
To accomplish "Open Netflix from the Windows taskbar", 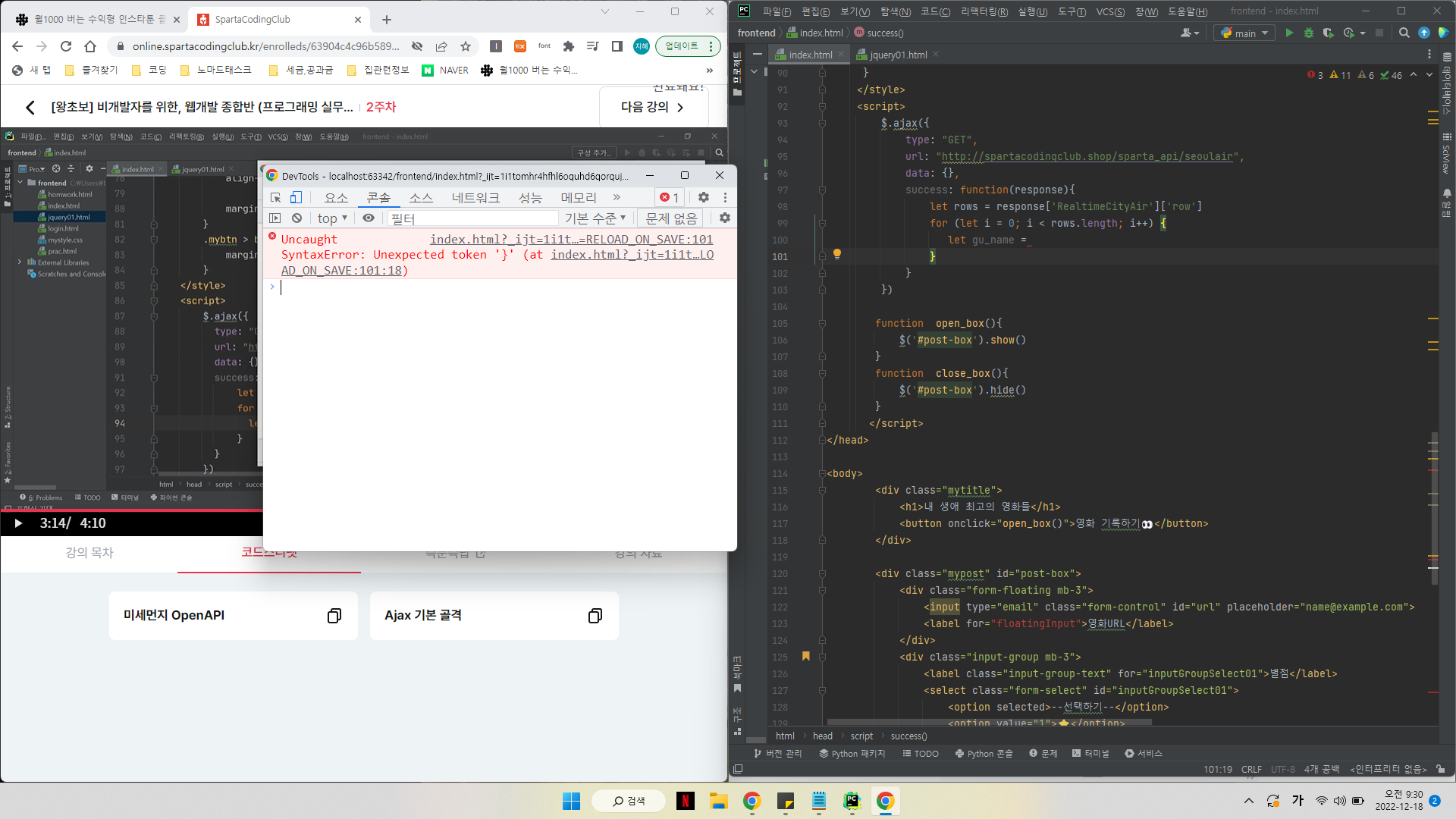I will tap(686, 801).
